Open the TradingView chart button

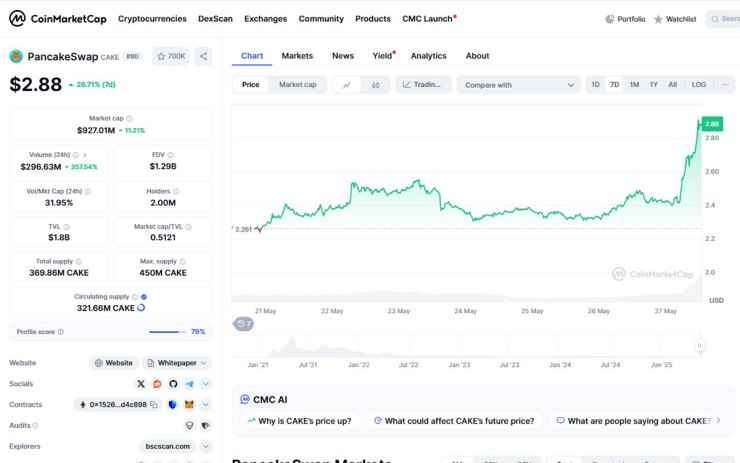coord(423,85)
